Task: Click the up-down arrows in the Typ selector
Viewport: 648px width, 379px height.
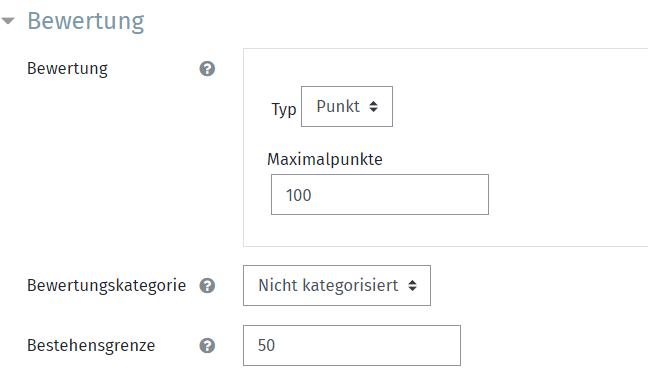Action: pyautogui.click(x=373, y=107)
